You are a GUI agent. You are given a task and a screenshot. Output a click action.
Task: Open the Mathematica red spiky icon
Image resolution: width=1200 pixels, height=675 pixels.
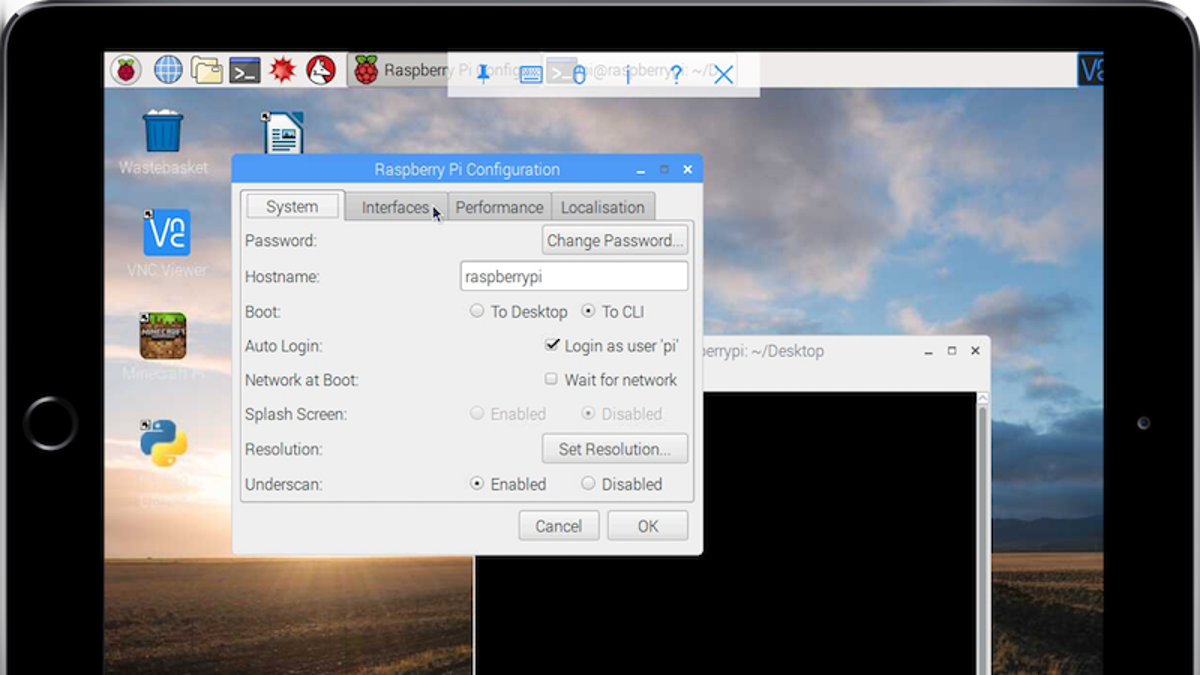(x=283, y=70)
